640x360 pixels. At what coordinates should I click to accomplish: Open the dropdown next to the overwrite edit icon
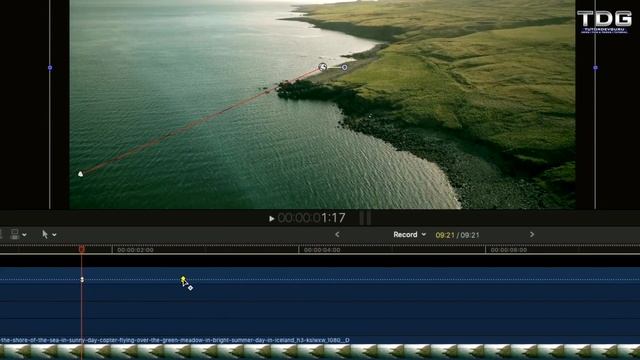coord(24,235)
